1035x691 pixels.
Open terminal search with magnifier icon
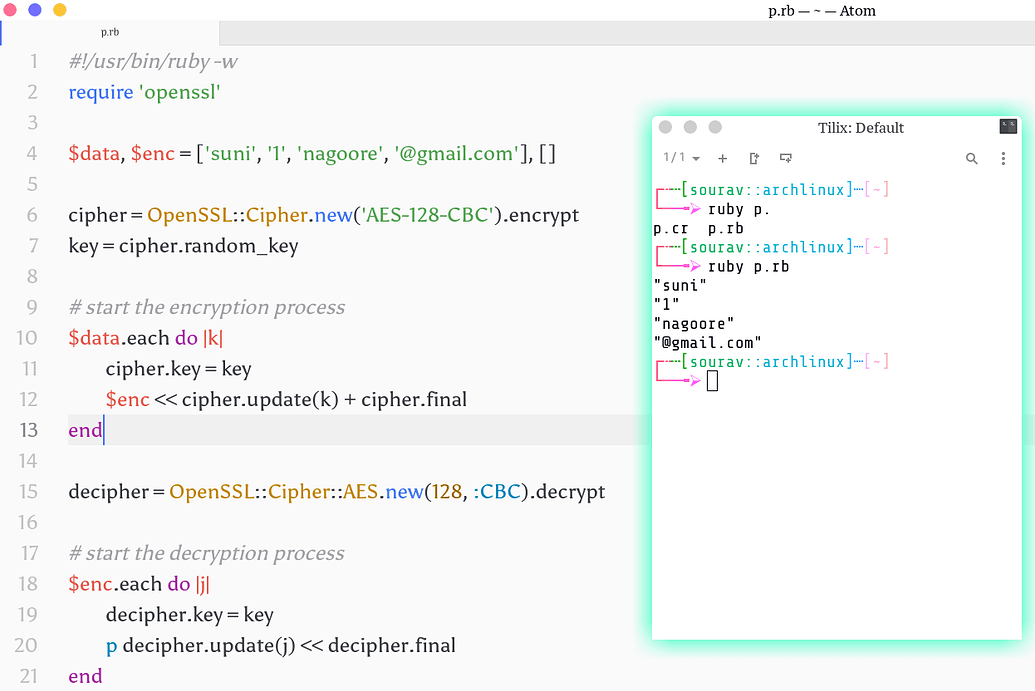coord(971,158)
